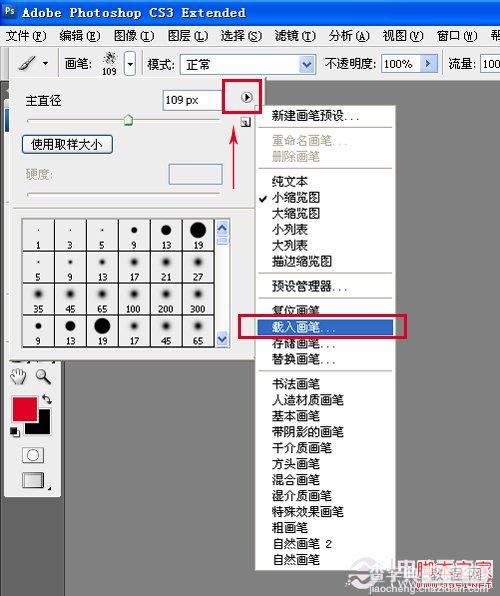This screenshot has width=500, height=596.
Task: Open the 图像(I) menu
Action: point(134,36)
